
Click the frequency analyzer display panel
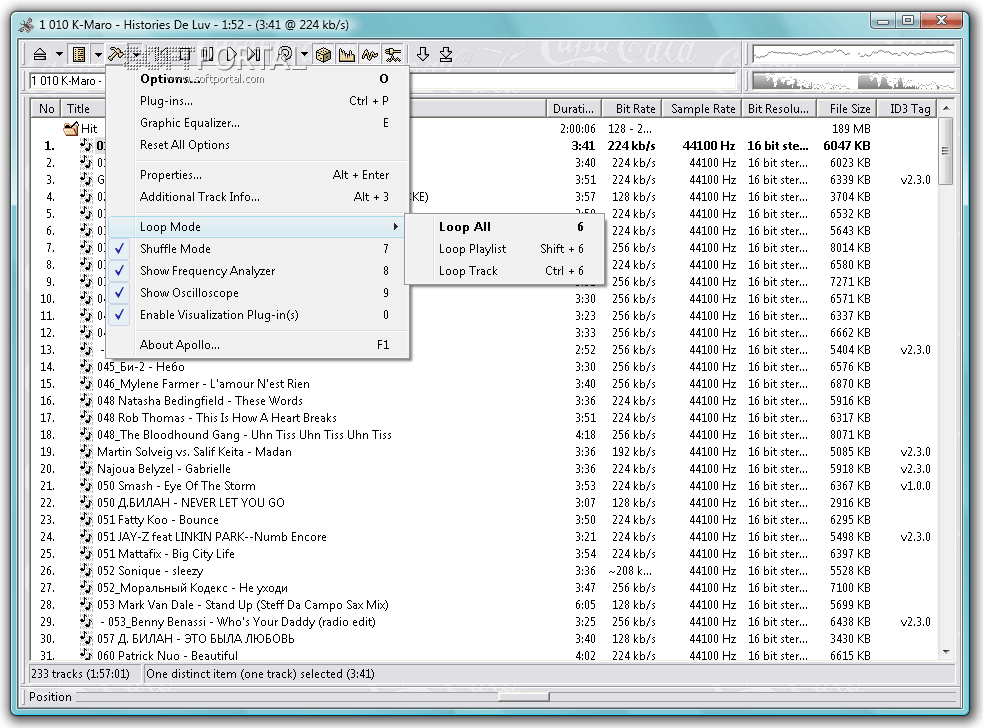pyautogui.click(x=853, y=81)
